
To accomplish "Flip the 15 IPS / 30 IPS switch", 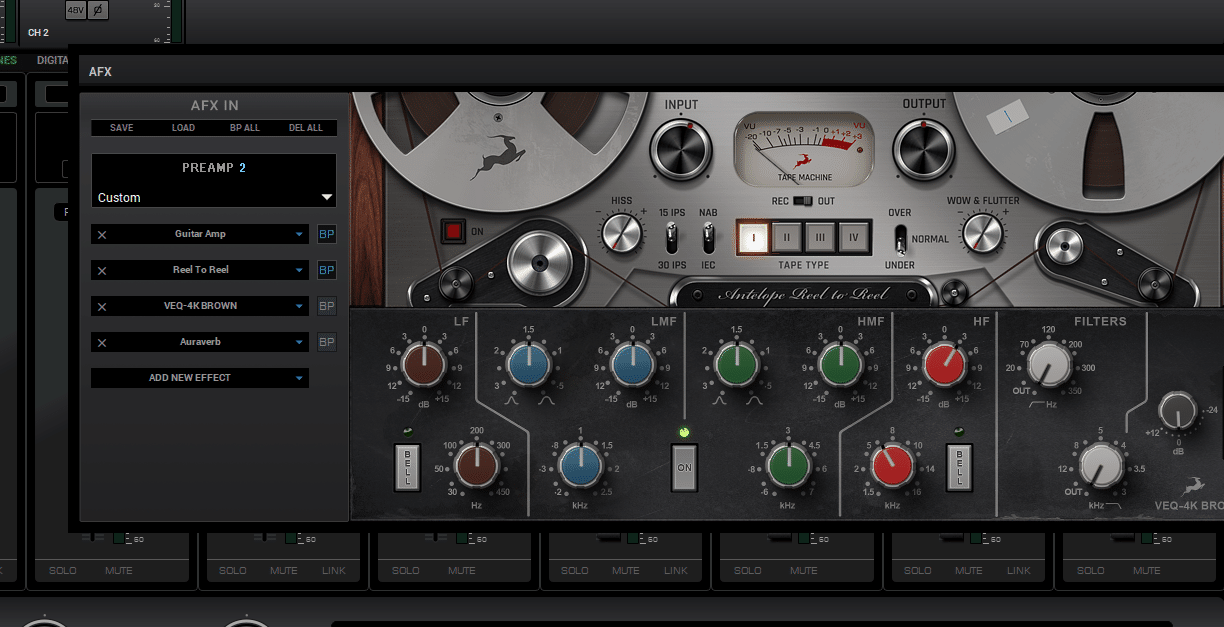I will [x=671, y=238].
